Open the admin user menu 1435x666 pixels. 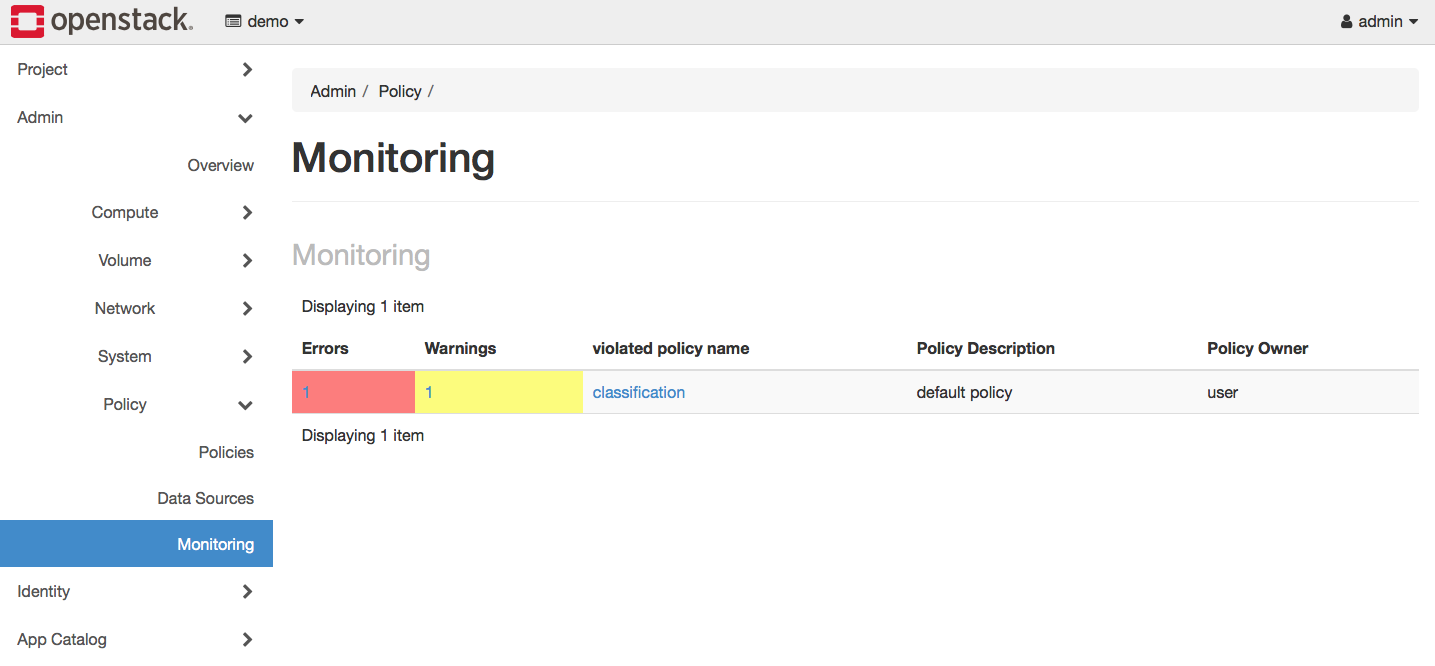pos(1380,21)
